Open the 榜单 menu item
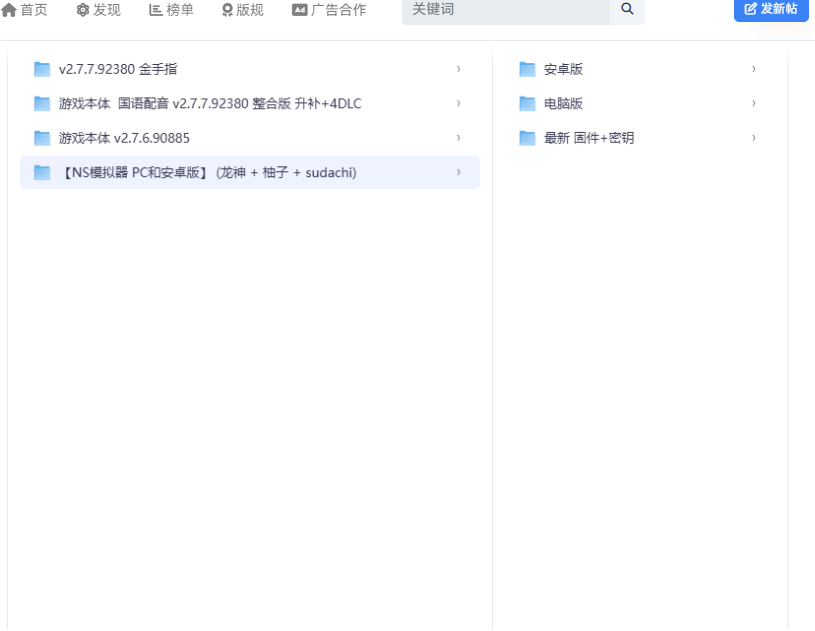This screenshot has width=815, height=631. [x=171, y=10]
